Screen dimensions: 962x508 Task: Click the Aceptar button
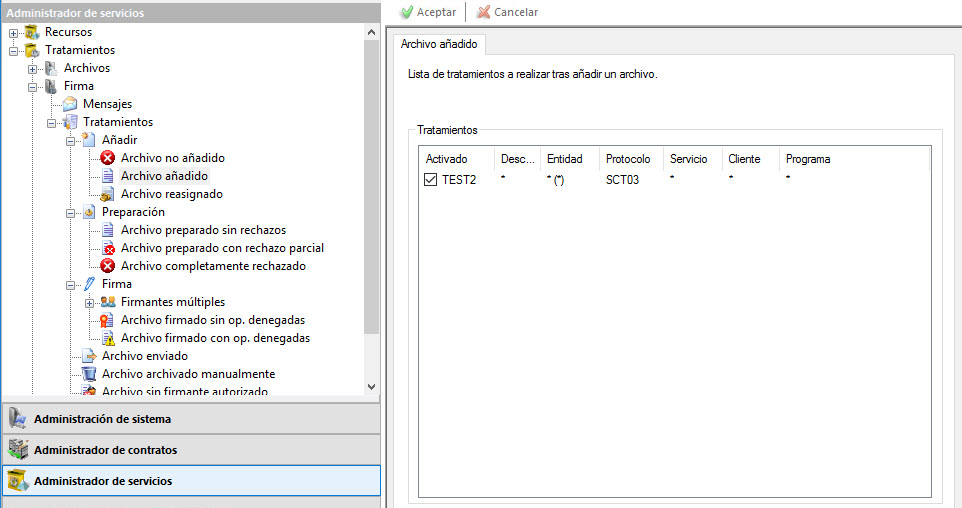[428, 12]
